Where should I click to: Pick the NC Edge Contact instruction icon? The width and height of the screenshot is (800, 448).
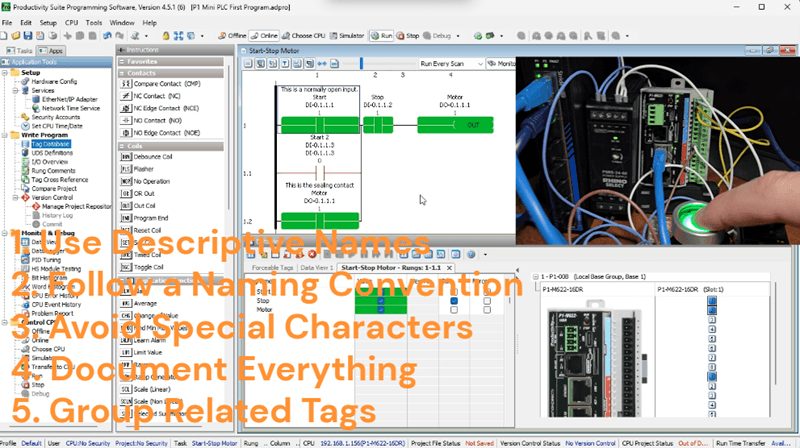[x=126, y=108]
